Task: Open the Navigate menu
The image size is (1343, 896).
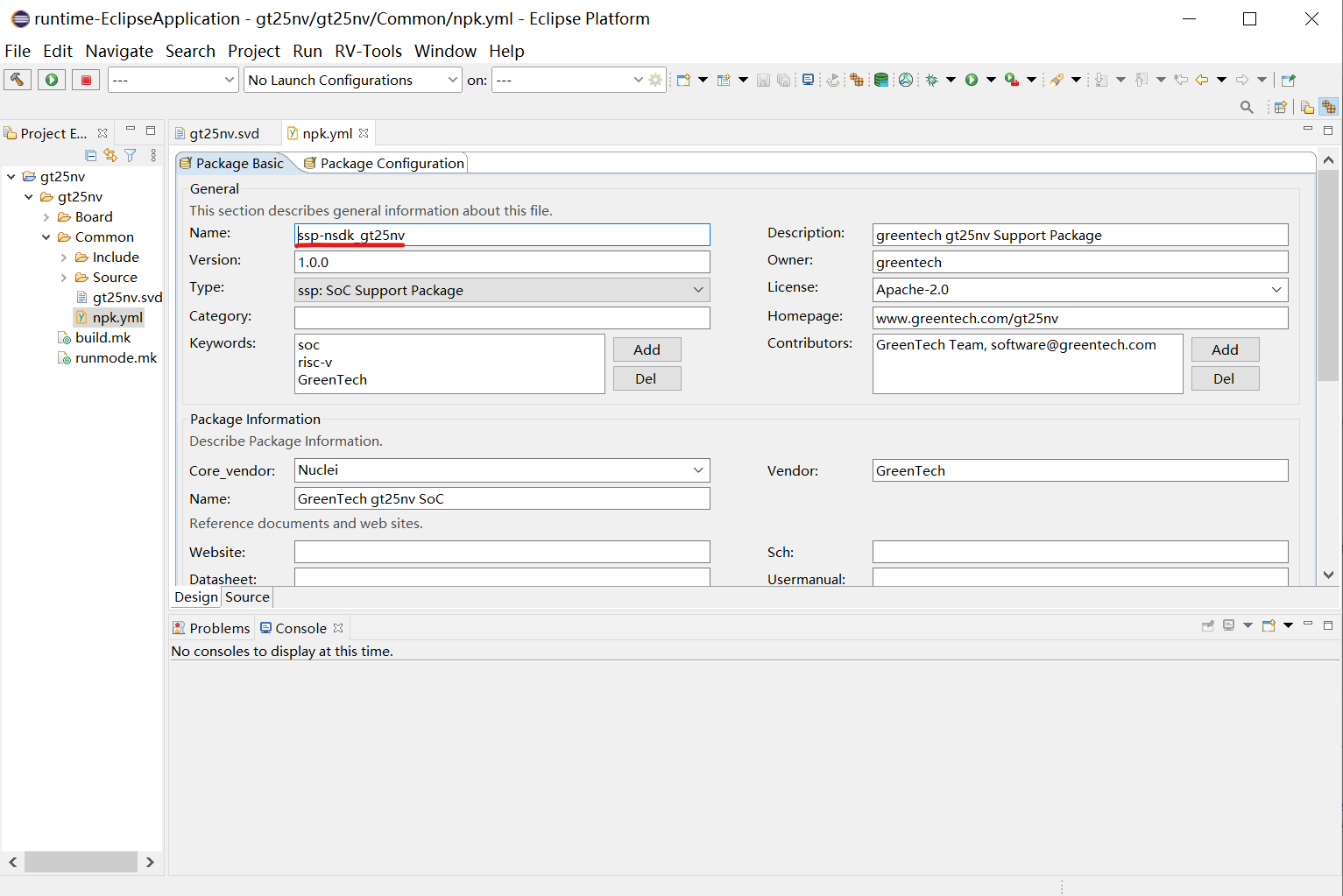Action: click(x=119, y=51)
